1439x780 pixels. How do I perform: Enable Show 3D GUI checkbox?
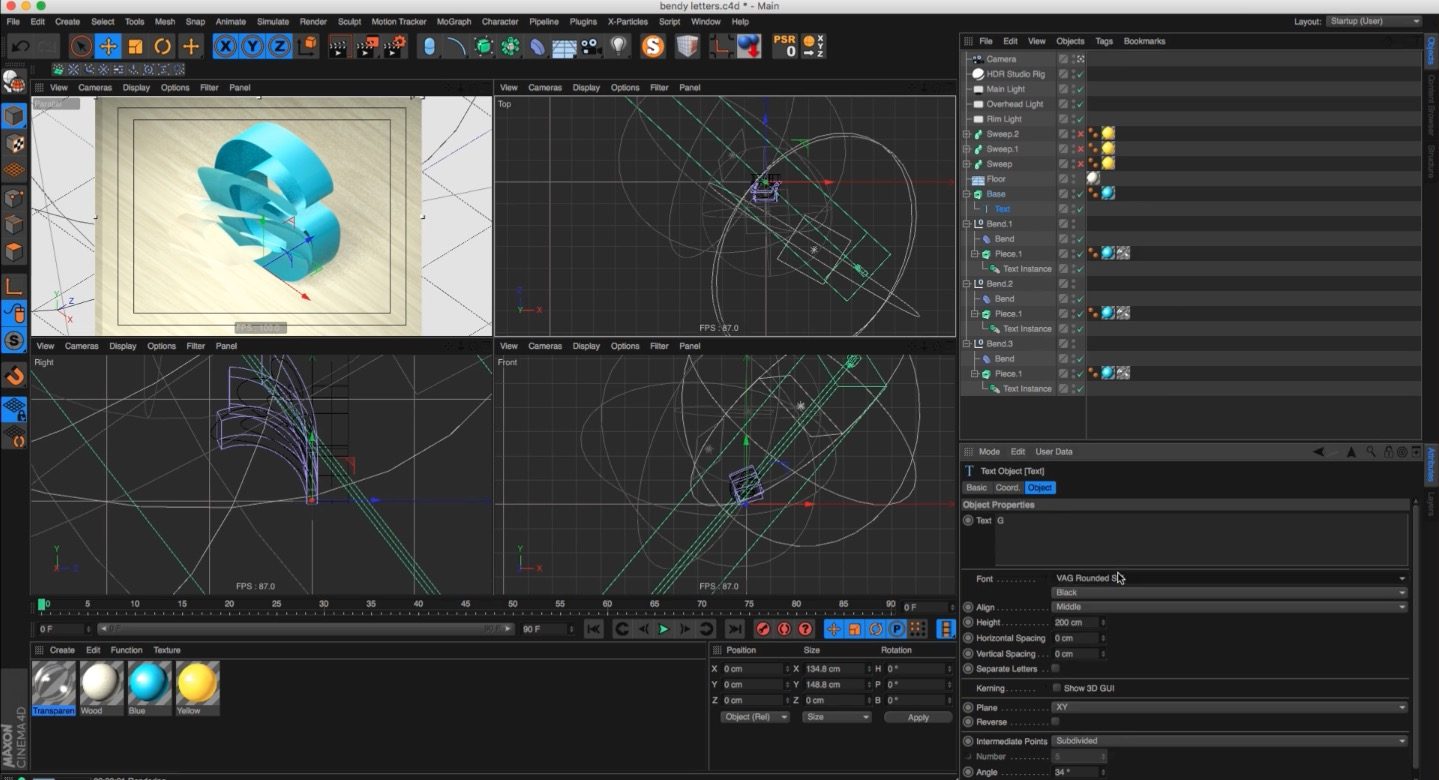(1057, 688)
